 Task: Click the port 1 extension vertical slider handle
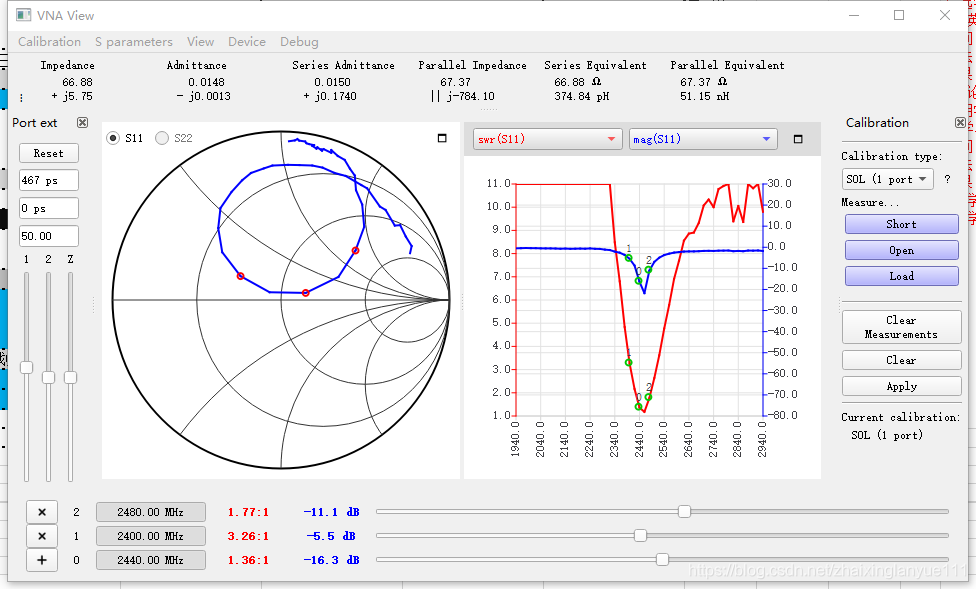(x=26, y=367)
